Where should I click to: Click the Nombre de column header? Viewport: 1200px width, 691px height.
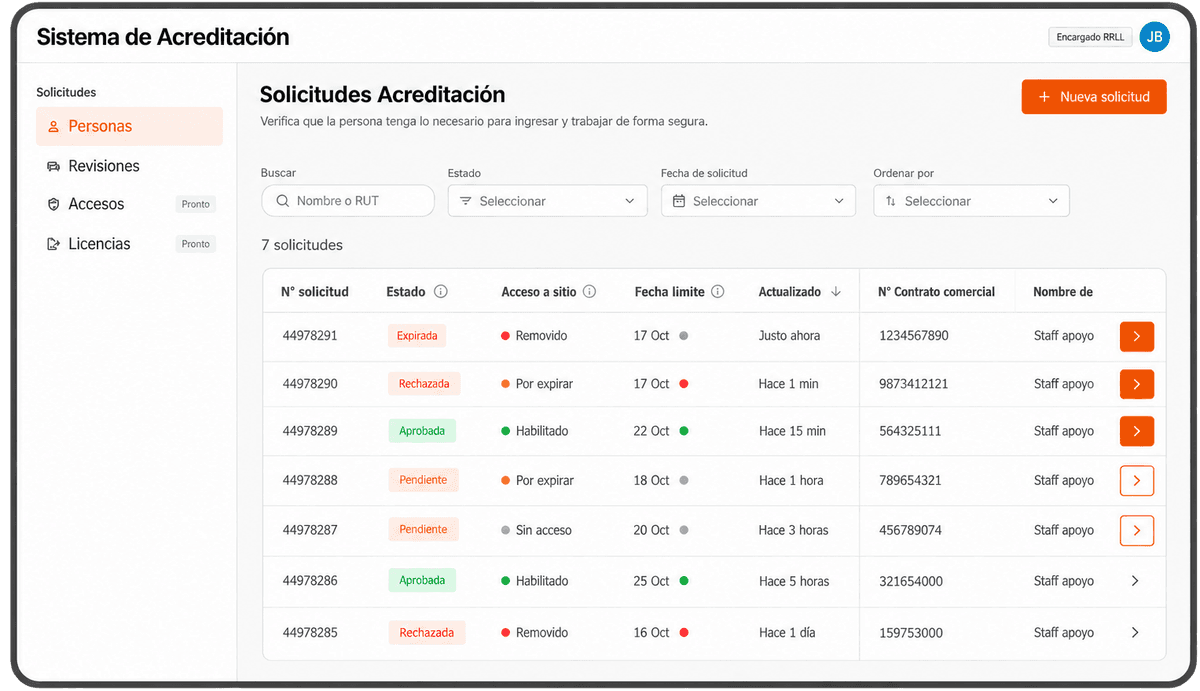[1063, 292]
